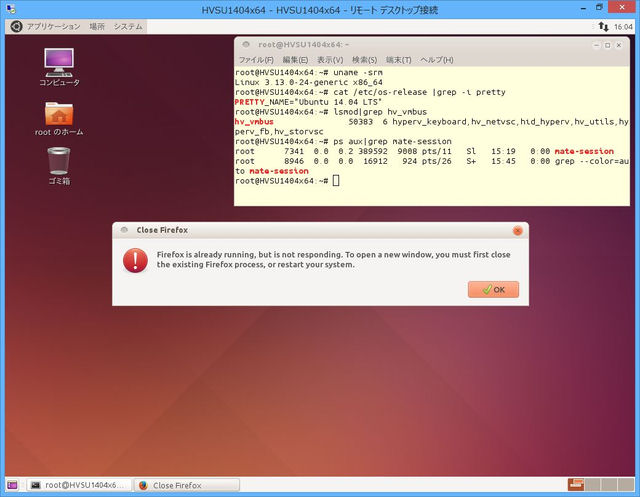
Task: Switch to Close Firefox taskbar entry
Action: [187, 485]
